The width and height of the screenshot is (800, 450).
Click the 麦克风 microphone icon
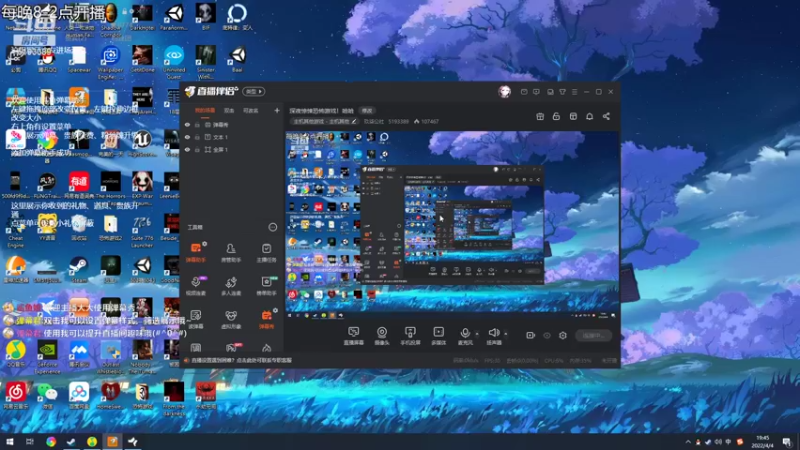point(465,333)
